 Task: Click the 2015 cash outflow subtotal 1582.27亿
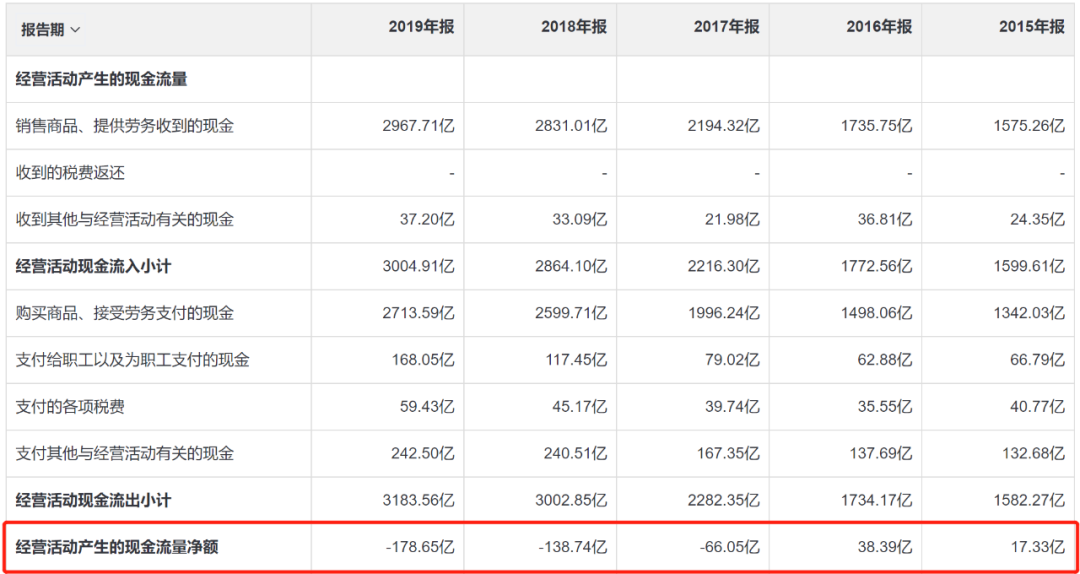[x=1029, y=500]
